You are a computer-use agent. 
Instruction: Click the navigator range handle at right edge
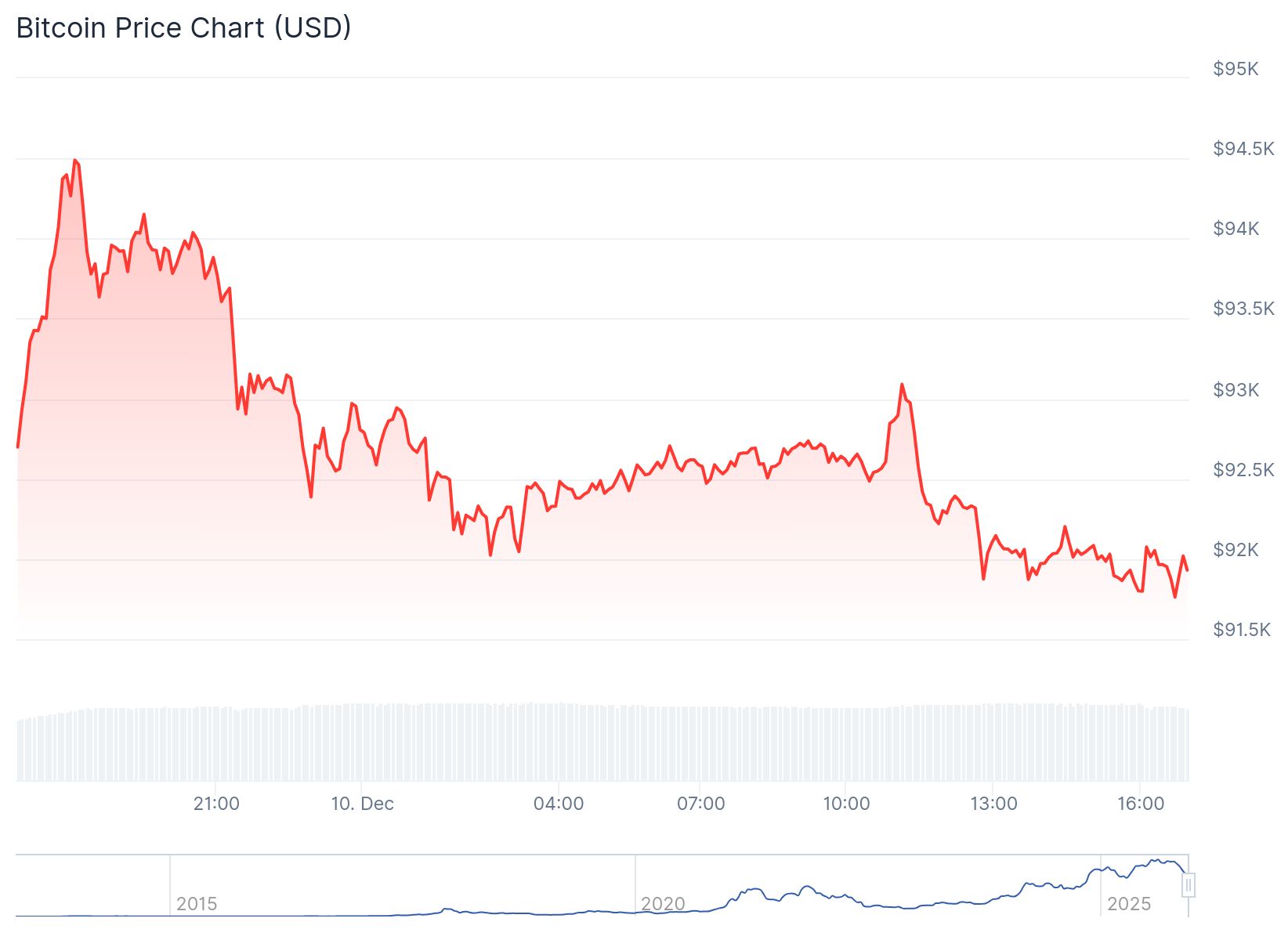click(1189, 886)
